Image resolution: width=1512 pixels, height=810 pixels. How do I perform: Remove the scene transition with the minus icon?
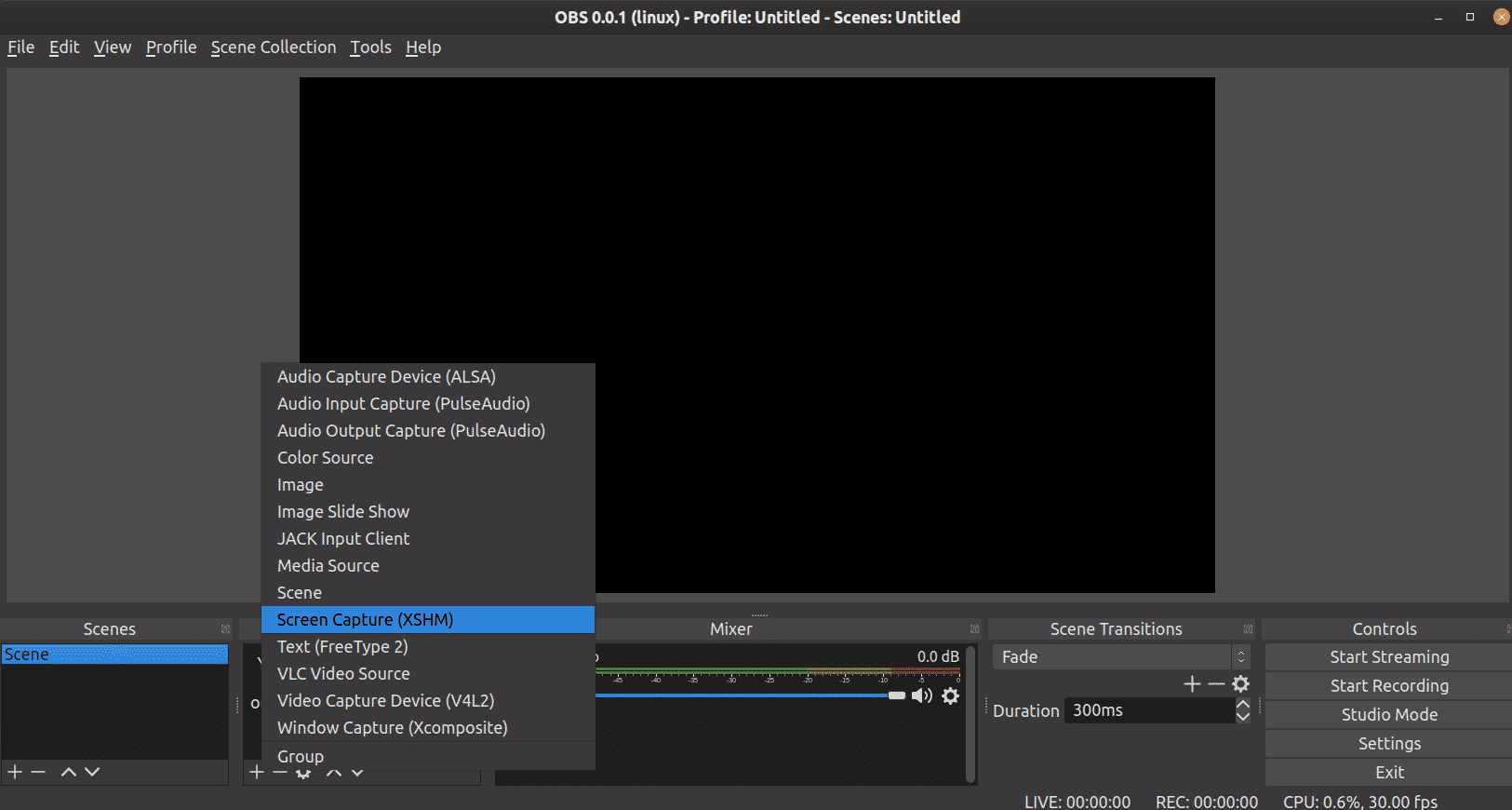coord(1216,683)
